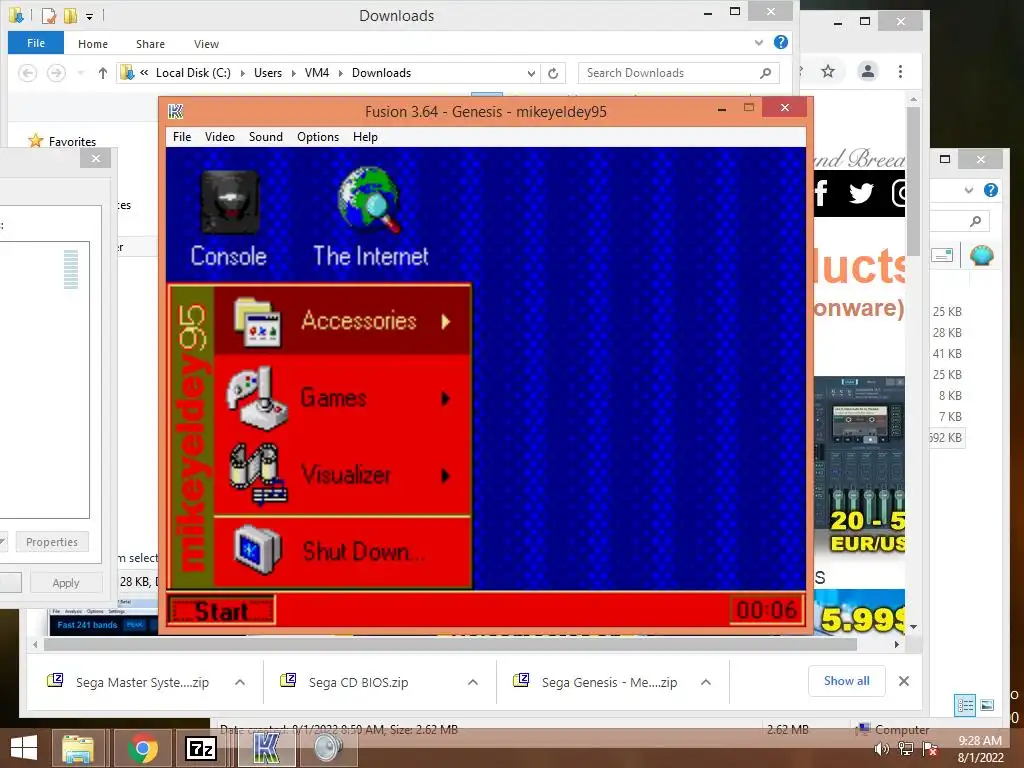Click Show all downloads button
The image size is (1024, 768).
click(846, 680)
